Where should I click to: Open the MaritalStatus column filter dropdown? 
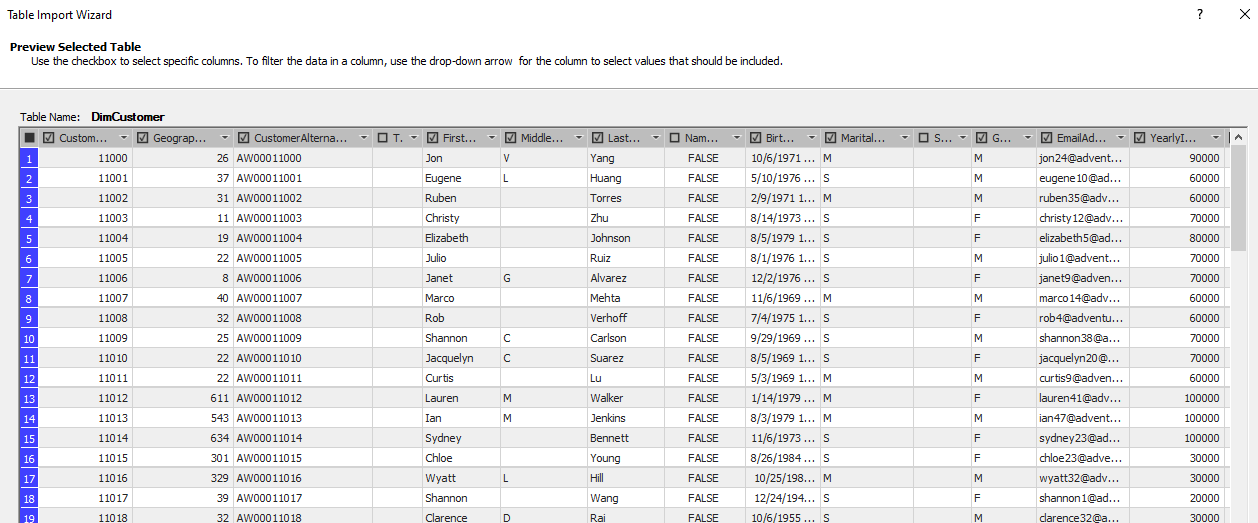[x=904, y=138]
